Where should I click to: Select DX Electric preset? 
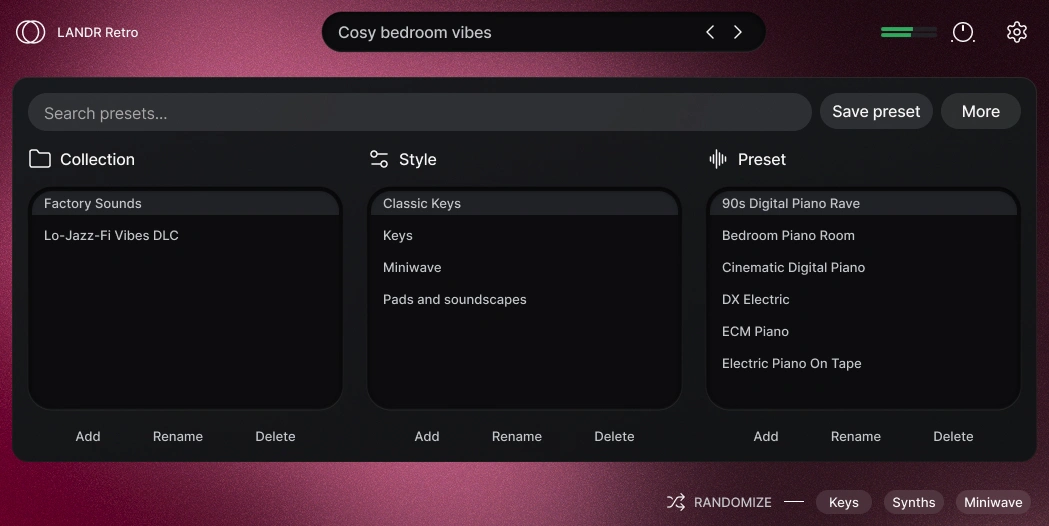863,300
